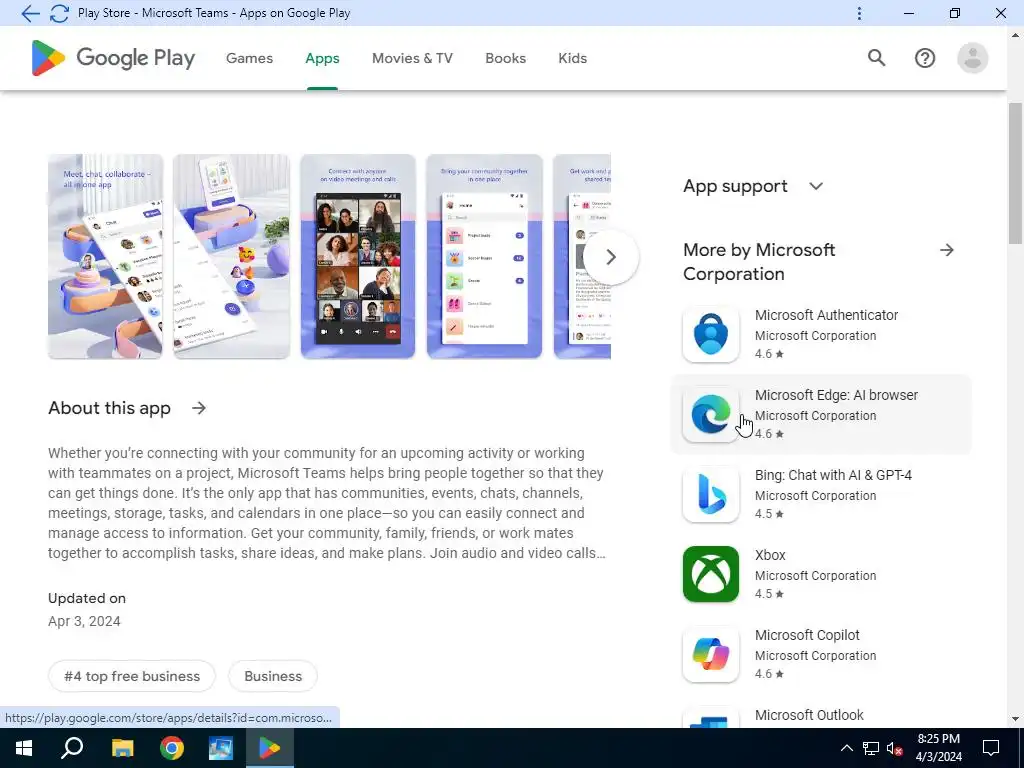Open the help center question icon
Screen dimensions: 1024x768
[x=925, y=58]
